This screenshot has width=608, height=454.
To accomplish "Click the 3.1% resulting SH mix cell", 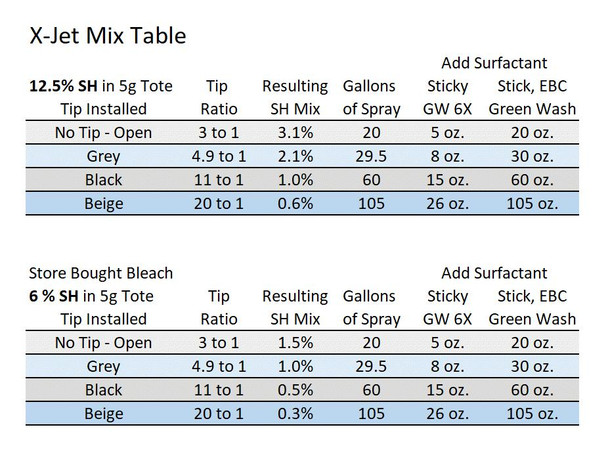I will [294, 133].
